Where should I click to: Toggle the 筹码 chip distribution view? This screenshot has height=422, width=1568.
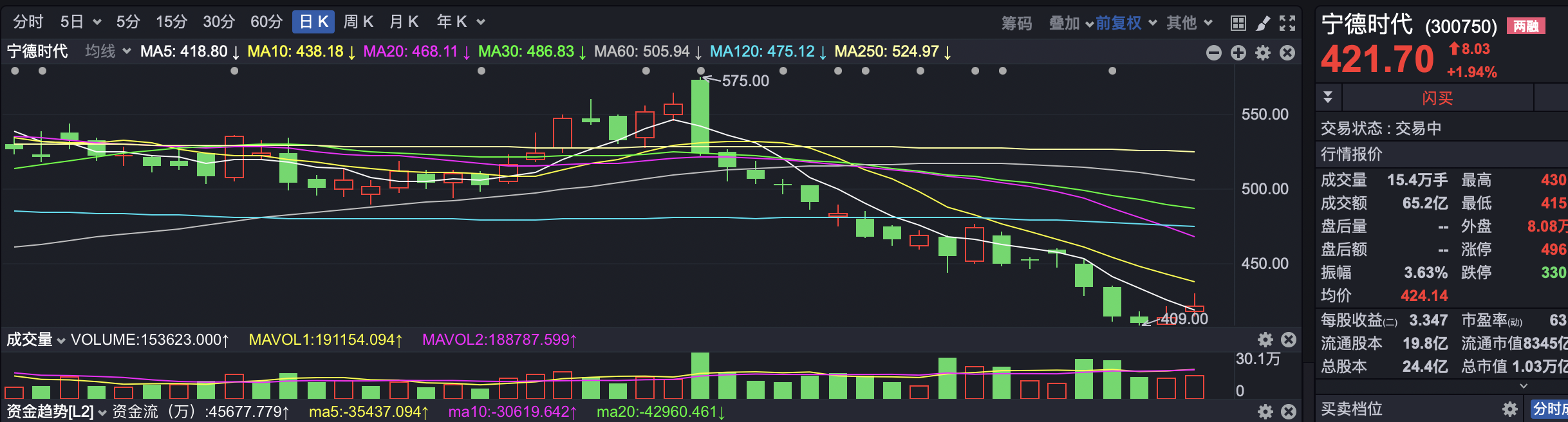(1016, 23)
